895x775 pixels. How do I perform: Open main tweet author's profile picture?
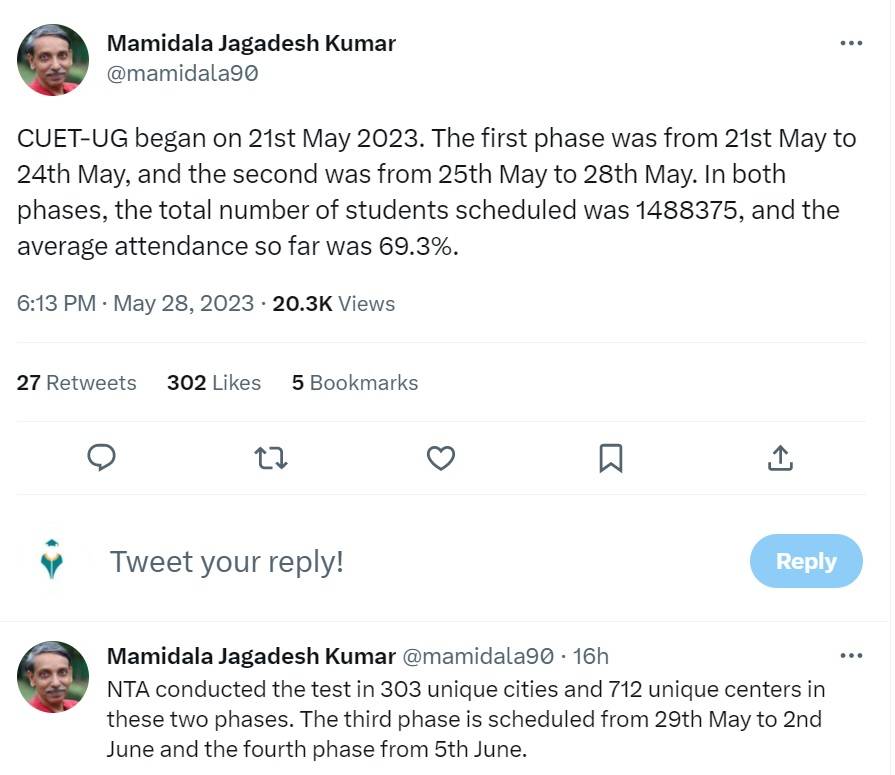click(x=53, y=60)
